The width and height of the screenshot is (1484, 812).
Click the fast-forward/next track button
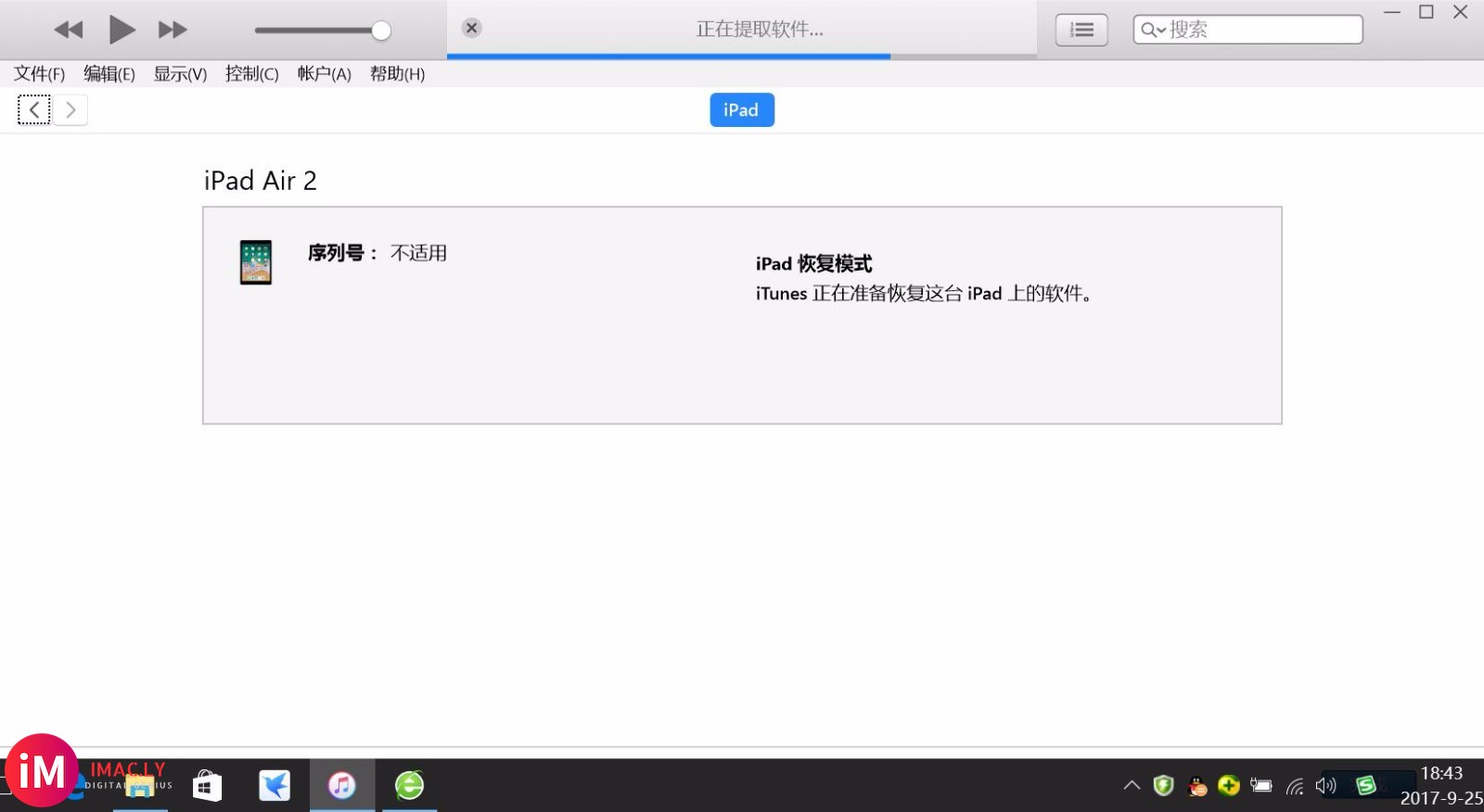tap(173, 30)
